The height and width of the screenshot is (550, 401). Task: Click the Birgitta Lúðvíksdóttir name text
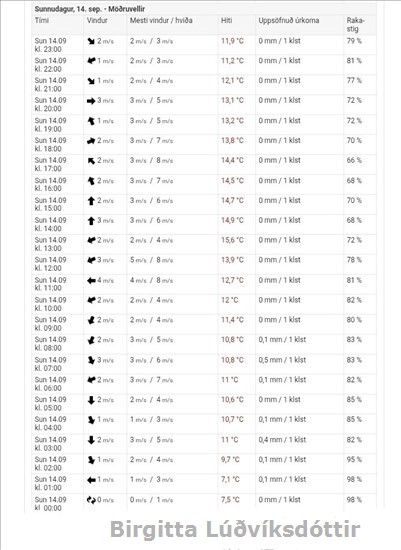pos(235,530)
